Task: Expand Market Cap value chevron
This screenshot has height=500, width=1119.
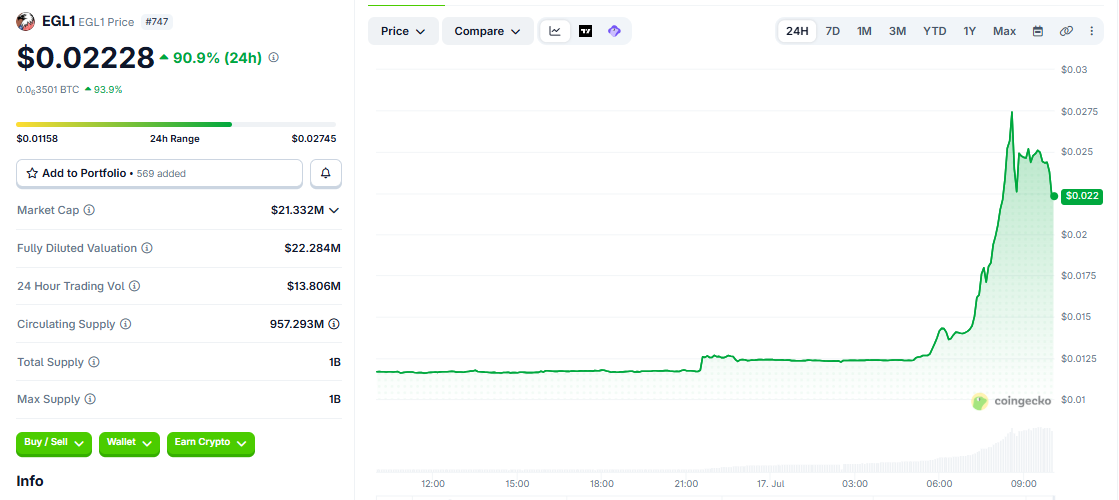Action: 333,210
